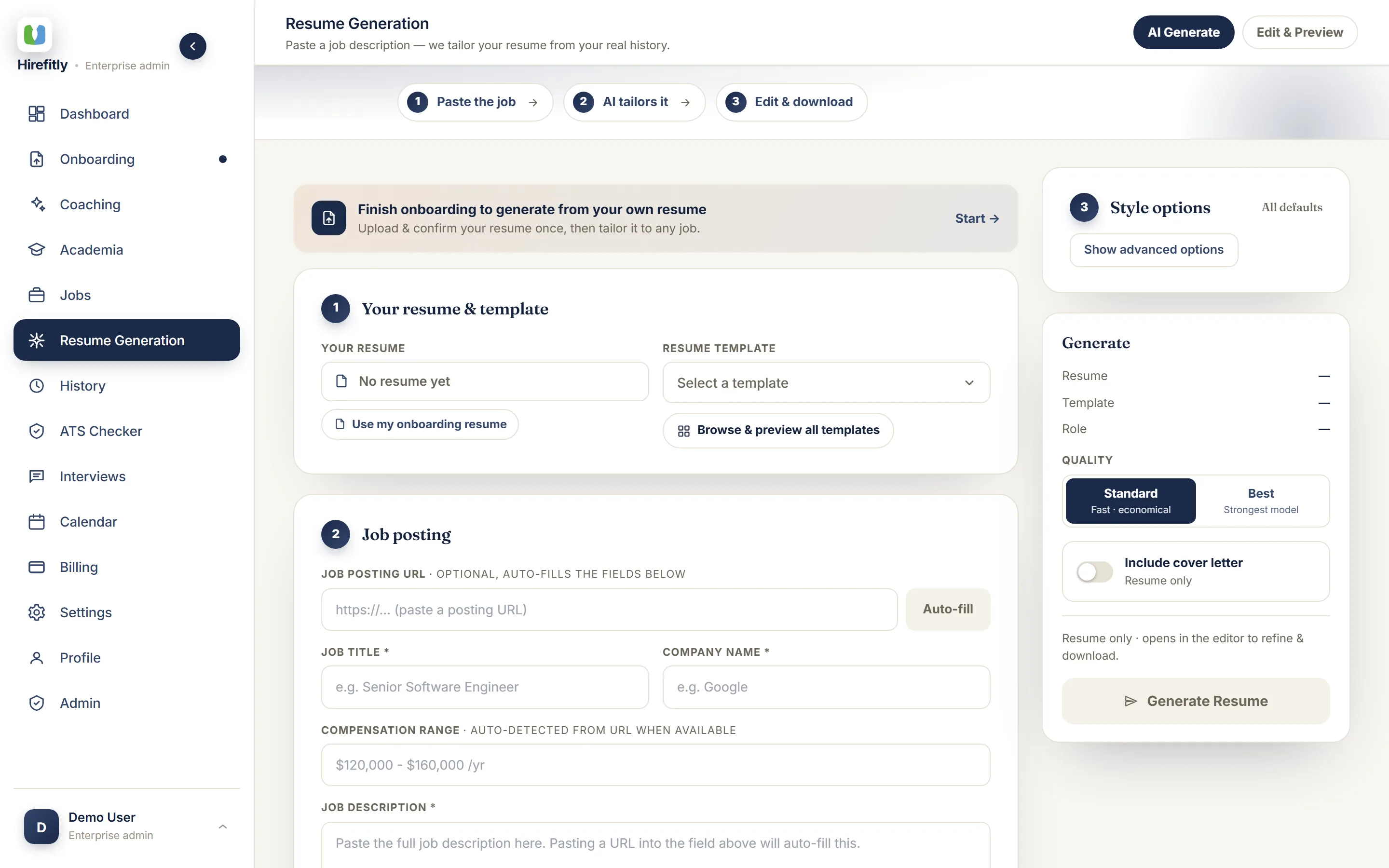Click the send icon on Generate Resume
The height and width of the screenshot is (868, 1389).
point(1130,701)
